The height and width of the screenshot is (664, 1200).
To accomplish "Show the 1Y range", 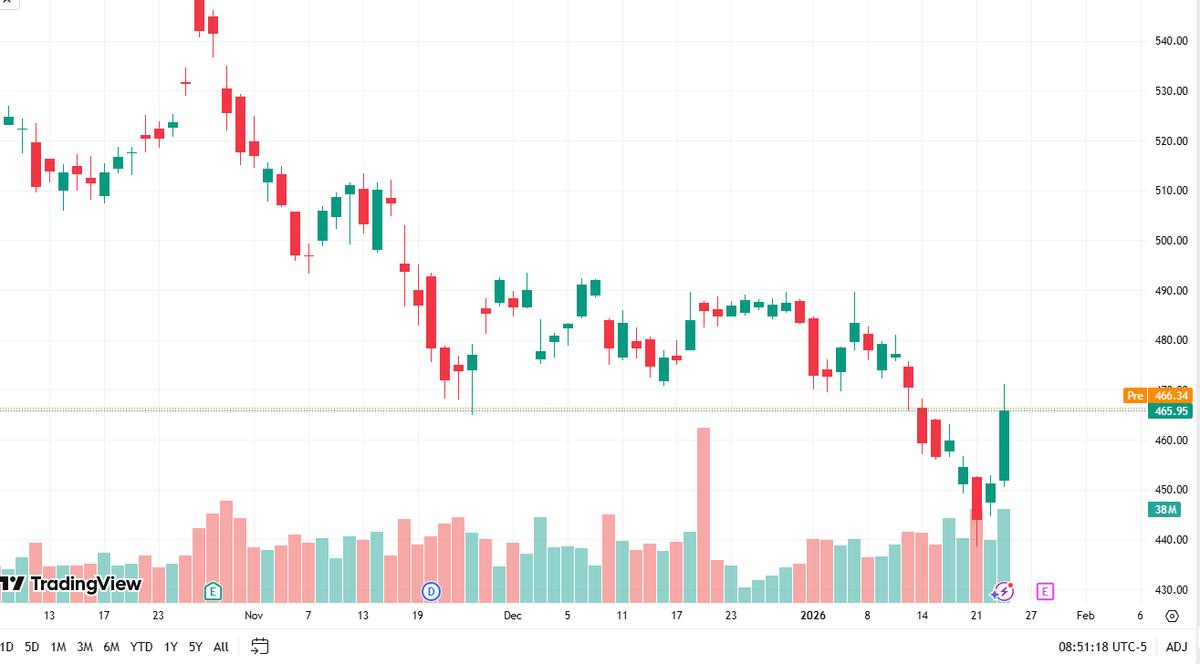I will [x=170, y=647].
